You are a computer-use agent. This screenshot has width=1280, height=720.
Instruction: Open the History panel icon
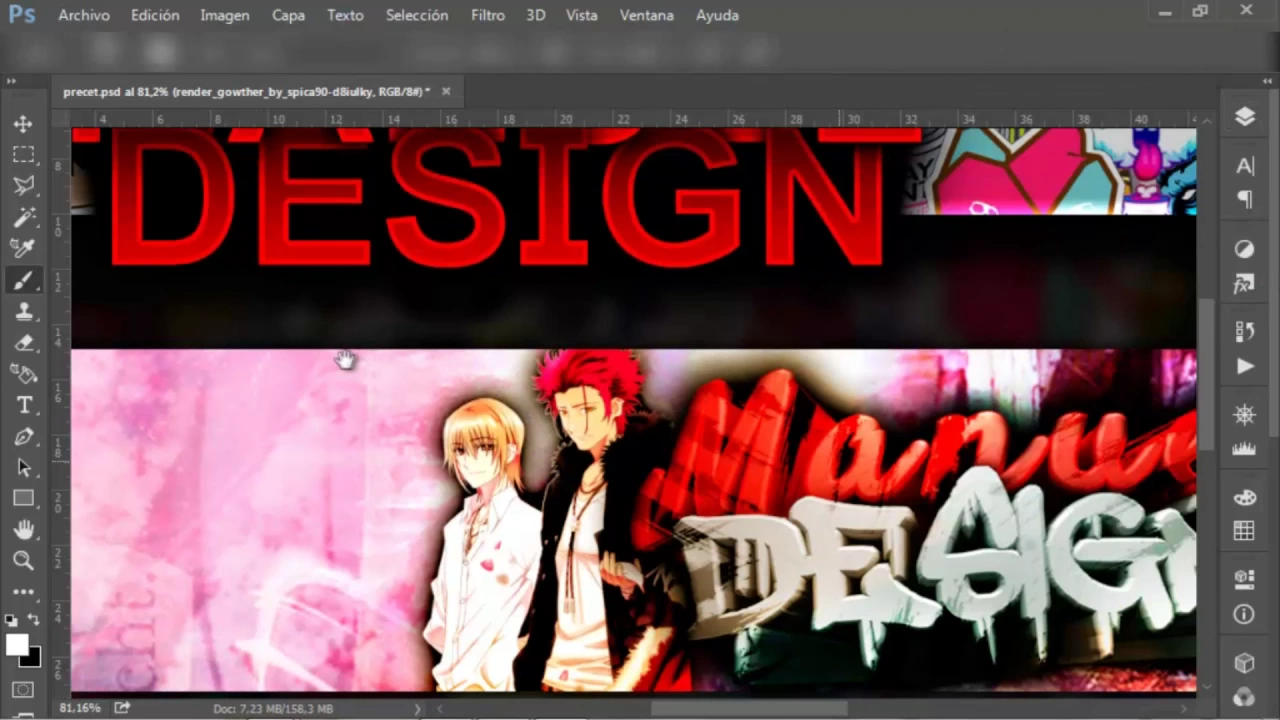pos(1244,331)
